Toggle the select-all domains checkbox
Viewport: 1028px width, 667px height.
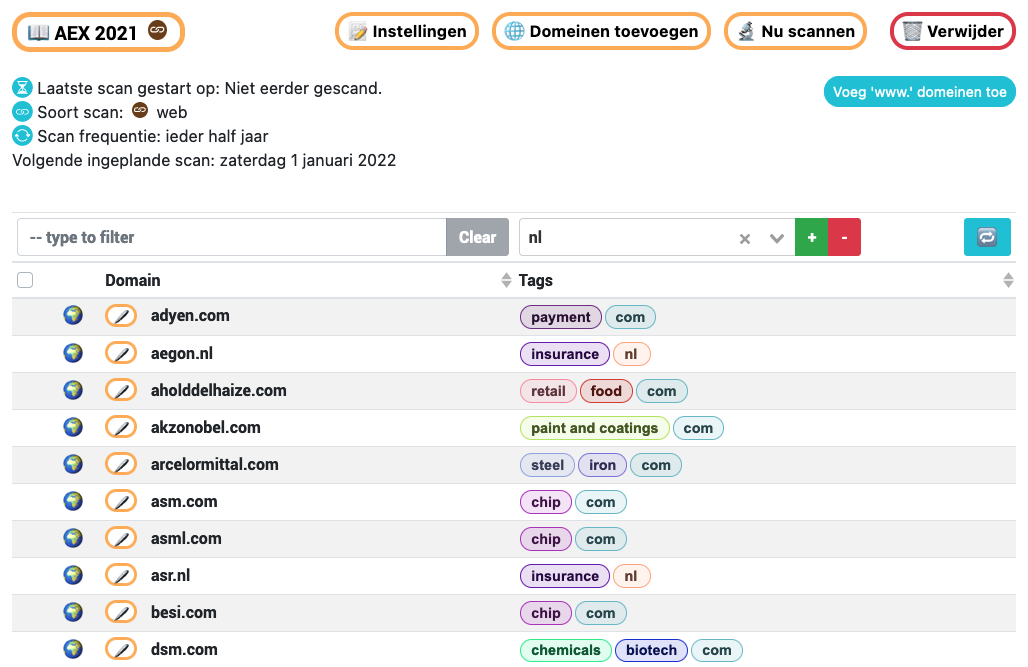coord(25,280)
